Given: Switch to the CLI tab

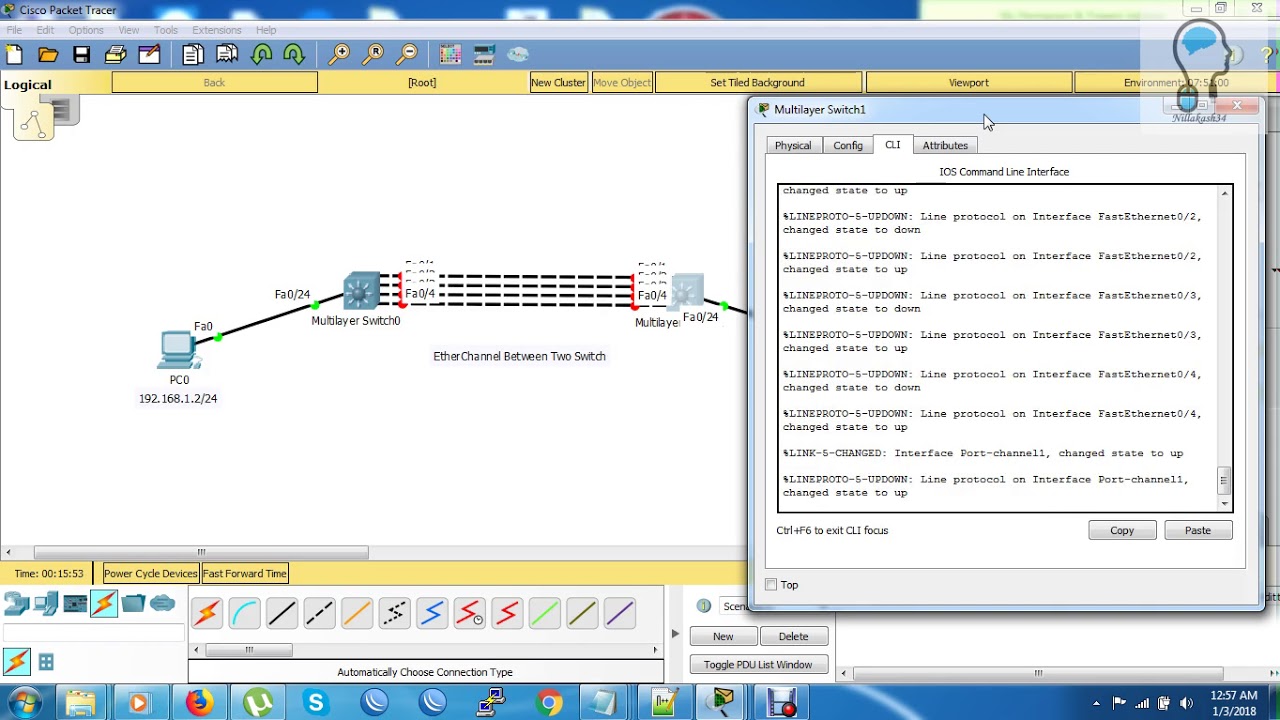Looking at the screenshot, I should click(x=892, y=145).
